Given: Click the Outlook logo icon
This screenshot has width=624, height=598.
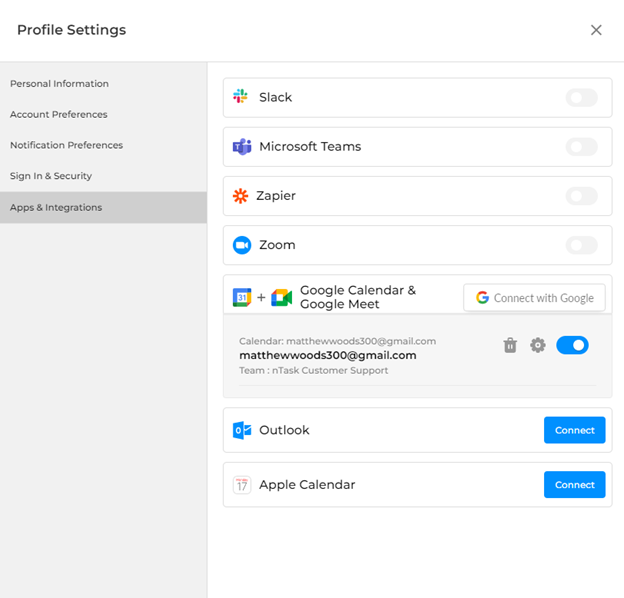Looking at the screenshot, I should (242, 430).
